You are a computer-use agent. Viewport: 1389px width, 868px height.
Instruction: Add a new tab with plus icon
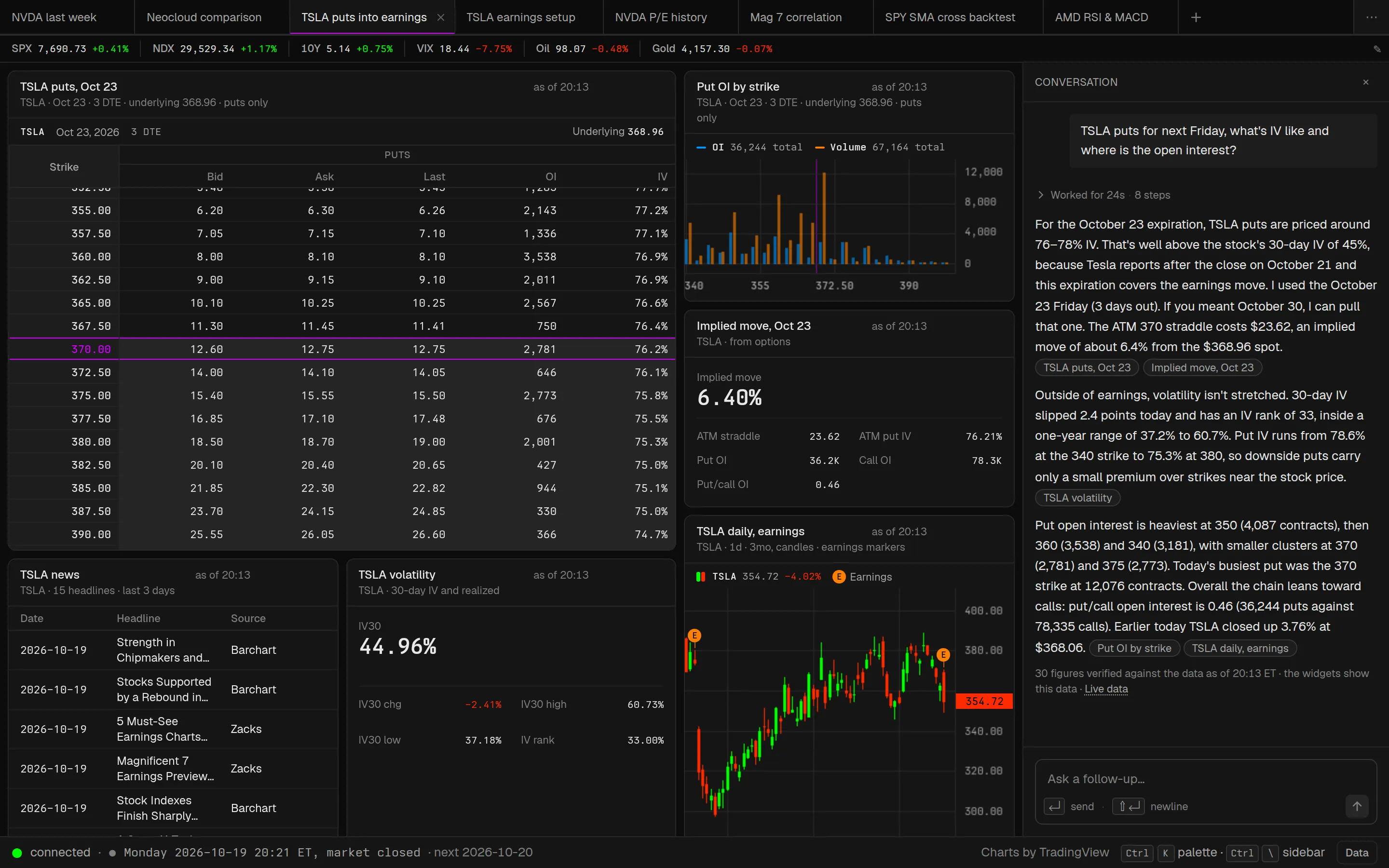pos(1196,17)
